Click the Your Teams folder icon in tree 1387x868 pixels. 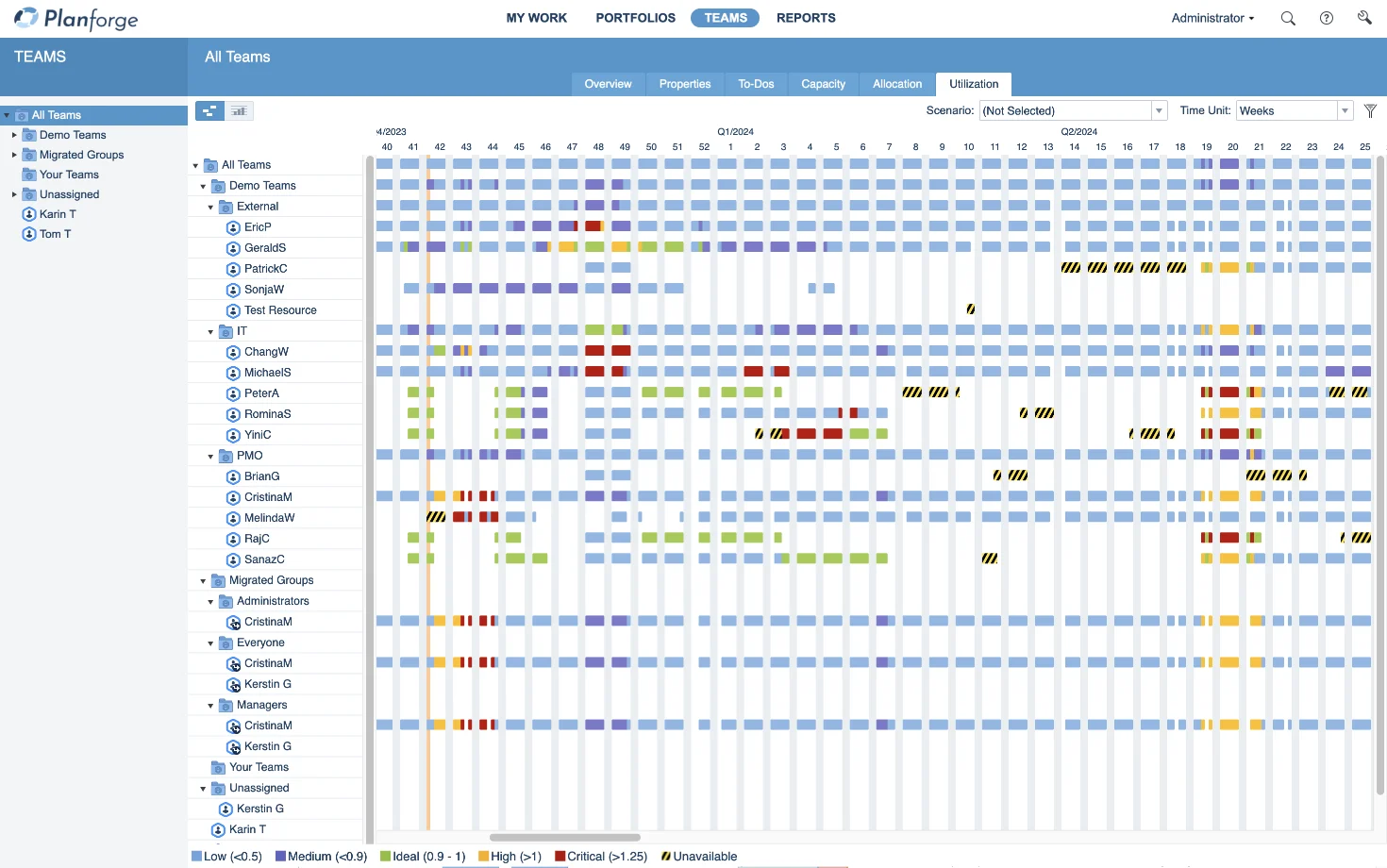(218, 767)
